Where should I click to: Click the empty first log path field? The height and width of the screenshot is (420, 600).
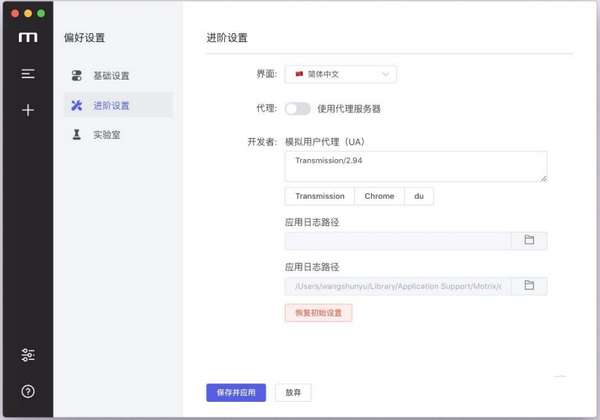(398, 241)
